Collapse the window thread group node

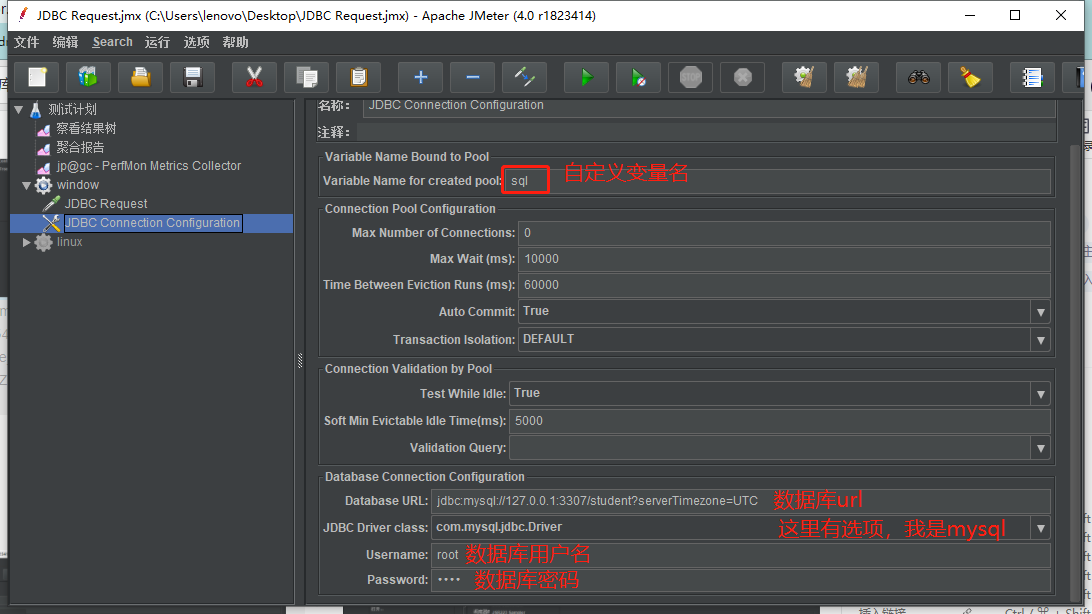click(x=26, y=185)
